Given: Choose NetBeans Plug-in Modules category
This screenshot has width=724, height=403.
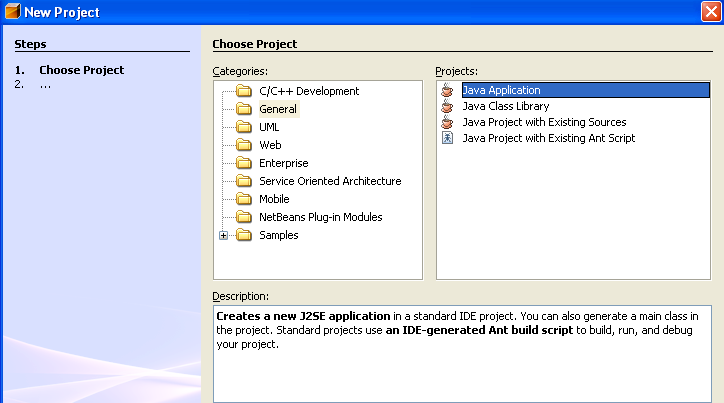Looking at the screenshot, I should [x=320, y=217].
